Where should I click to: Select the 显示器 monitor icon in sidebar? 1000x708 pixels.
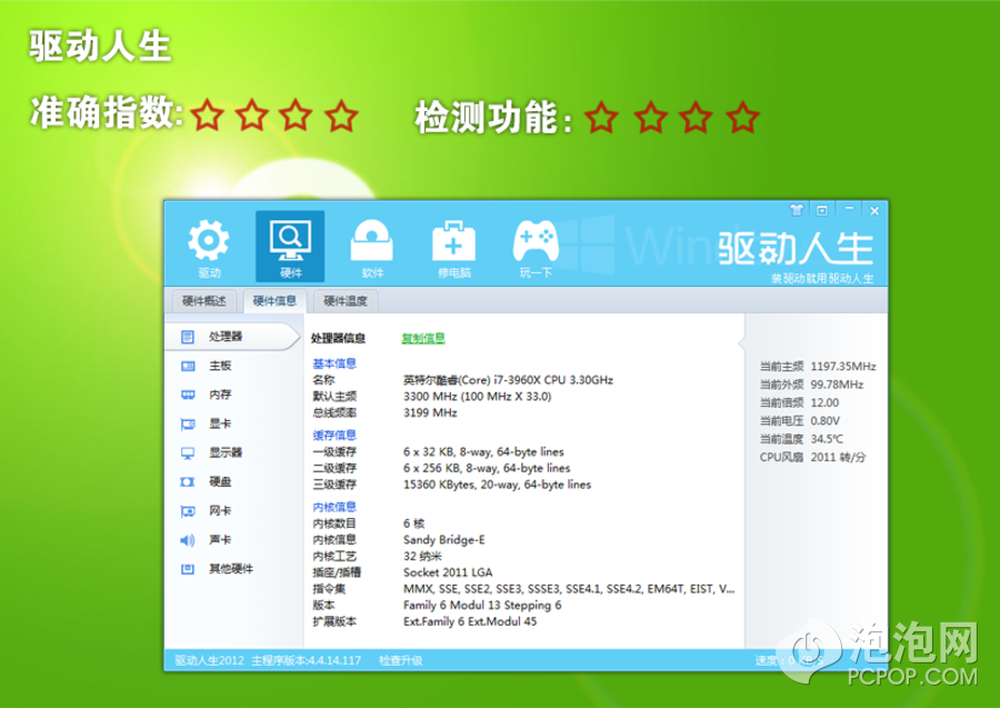click(188, 453)
